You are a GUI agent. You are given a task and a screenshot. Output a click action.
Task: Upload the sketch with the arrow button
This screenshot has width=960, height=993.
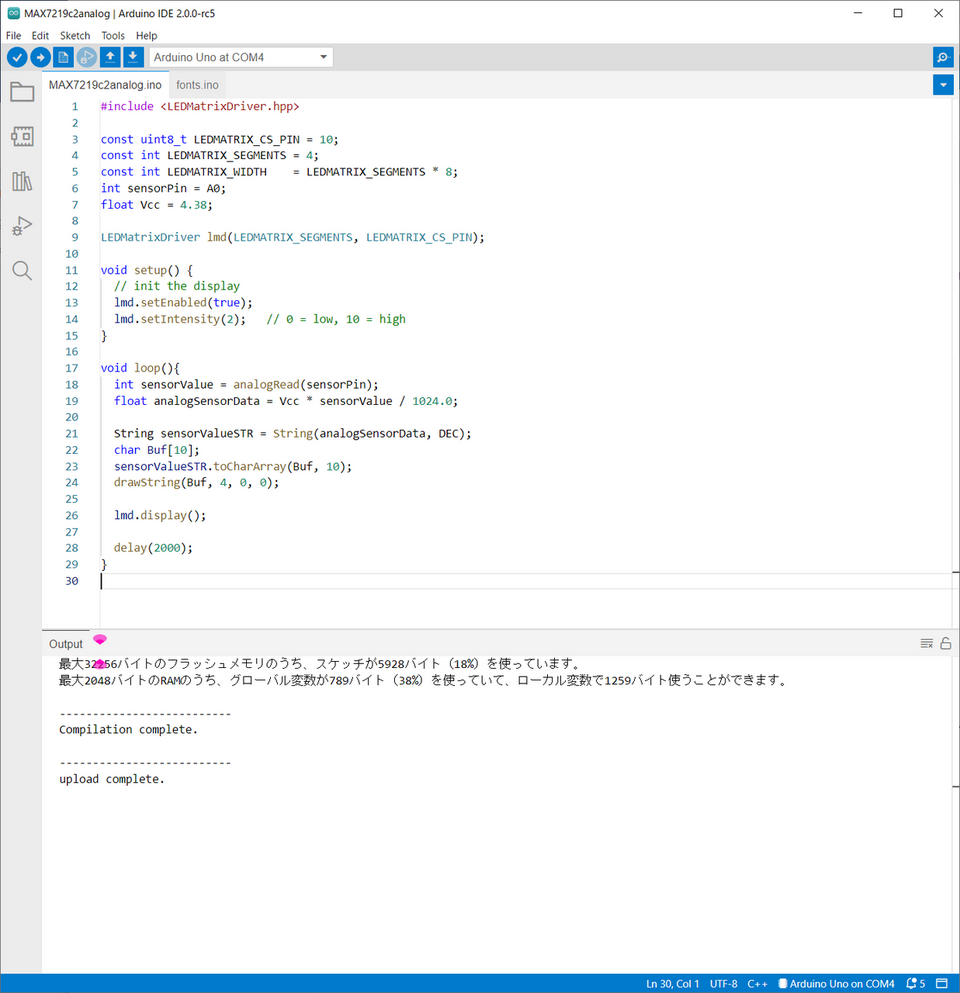tap(40, 57)
